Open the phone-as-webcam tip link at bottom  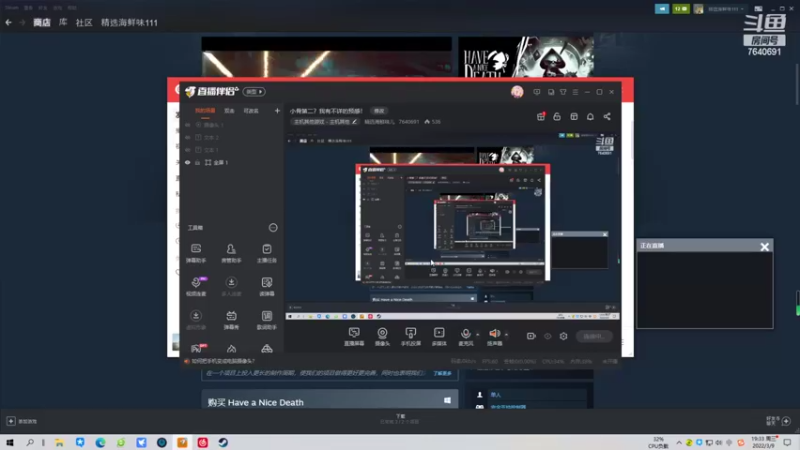pyautogui.click(x=222, y=361)
